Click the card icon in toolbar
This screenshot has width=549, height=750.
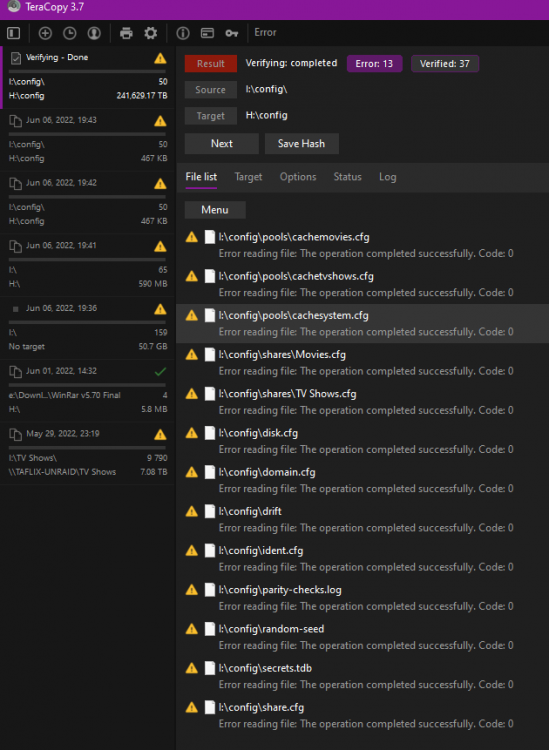pyautogui.click(x=207, y=33)
